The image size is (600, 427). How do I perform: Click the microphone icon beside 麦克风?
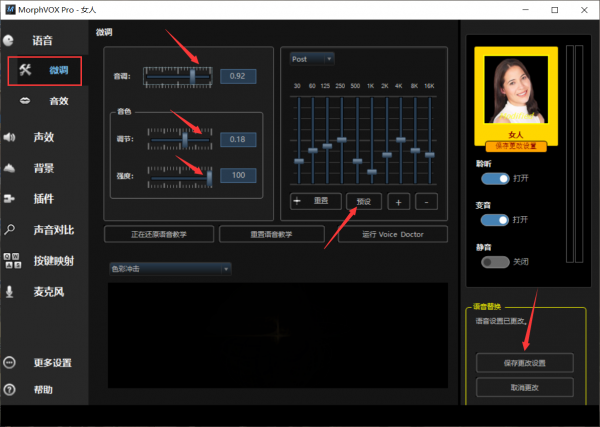[10, 292]
